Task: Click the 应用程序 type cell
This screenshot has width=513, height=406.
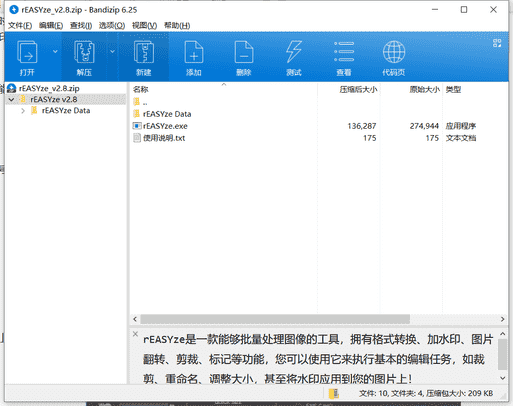Action: coord(461,126)
